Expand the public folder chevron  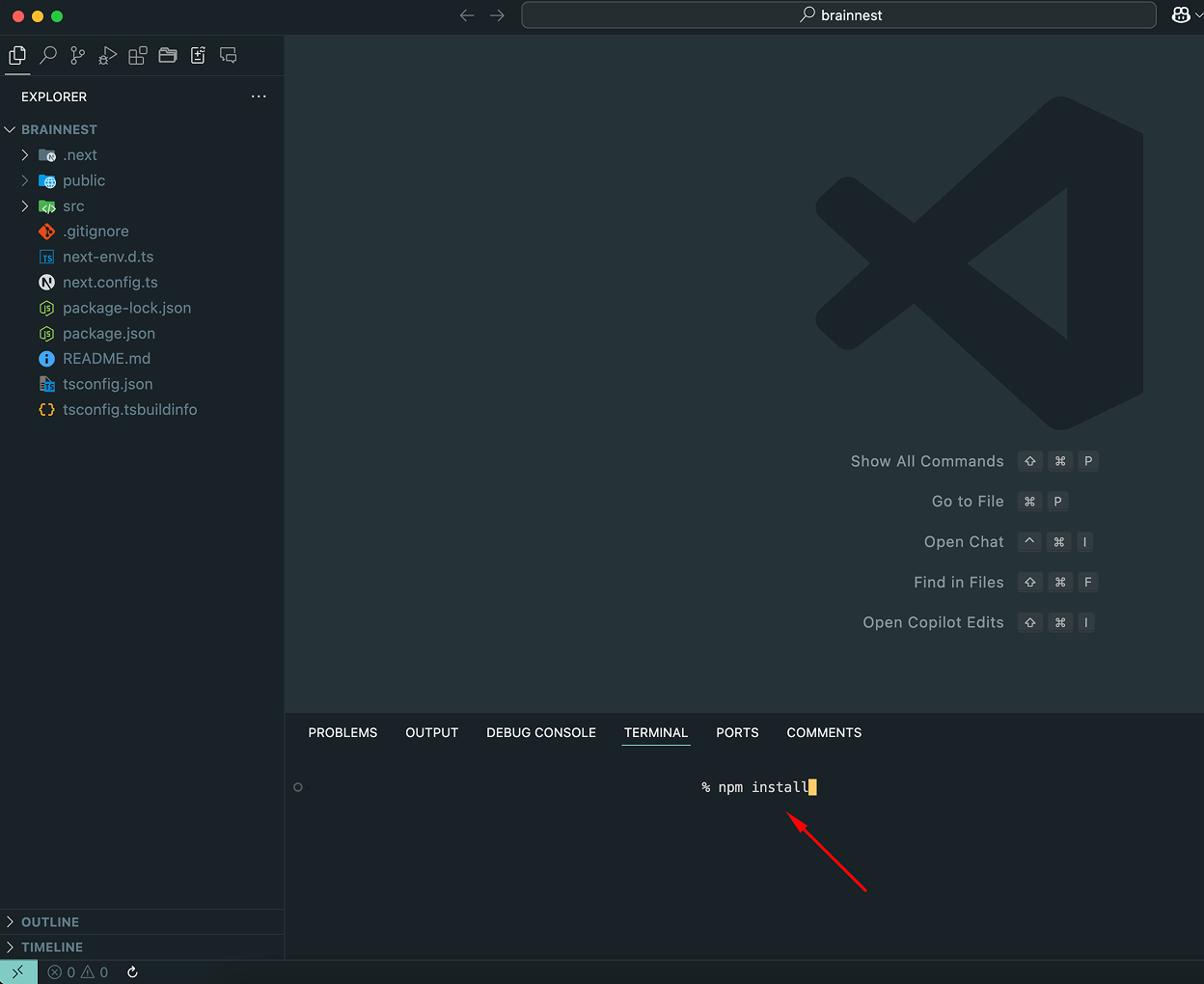25,180
